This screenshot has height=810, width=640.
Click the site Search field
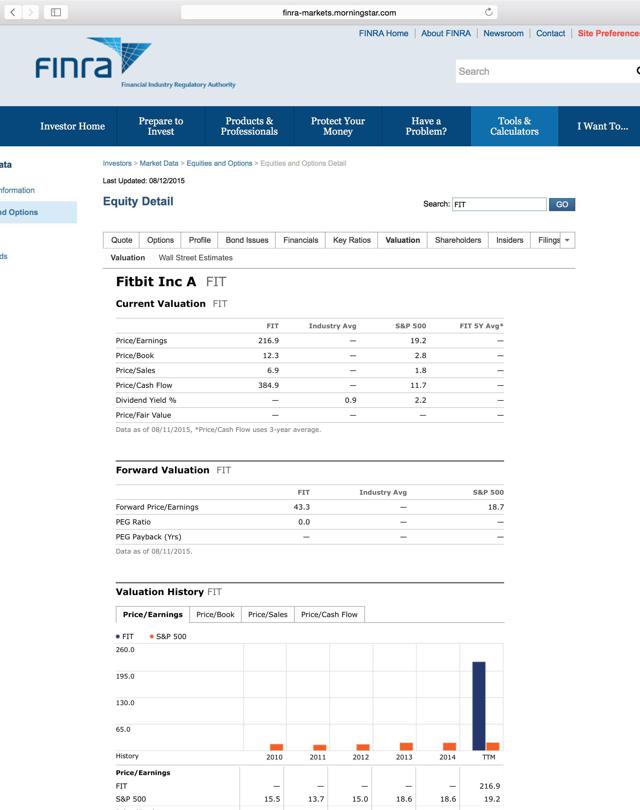545,71
